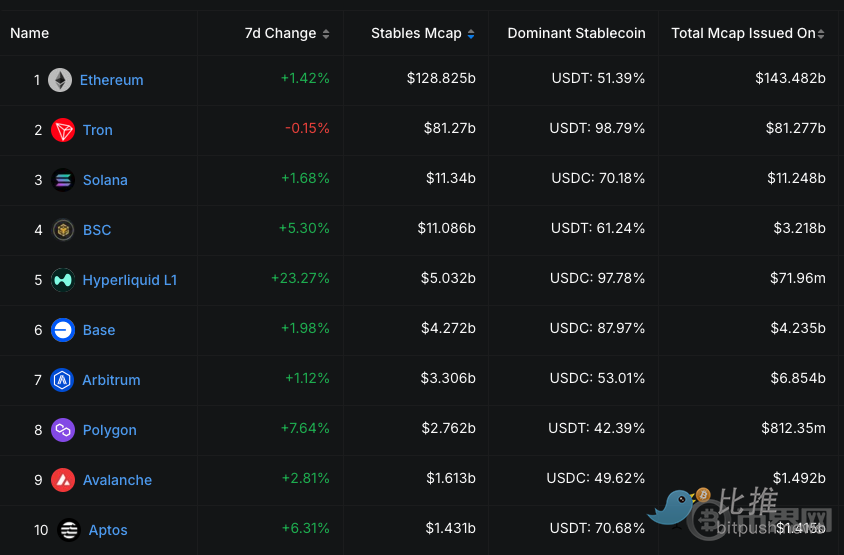Open the Ethereum chain link
The image size is (844, 555).
click(112, 80)
